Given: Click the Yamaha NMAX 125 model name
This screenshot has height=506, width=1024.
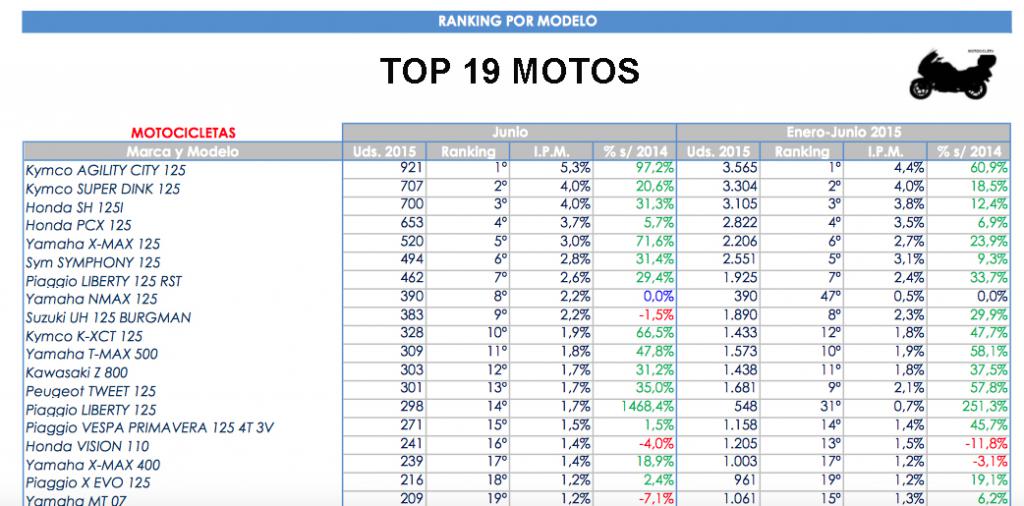Looking at the screenshot, I should [x=91, y=298].
